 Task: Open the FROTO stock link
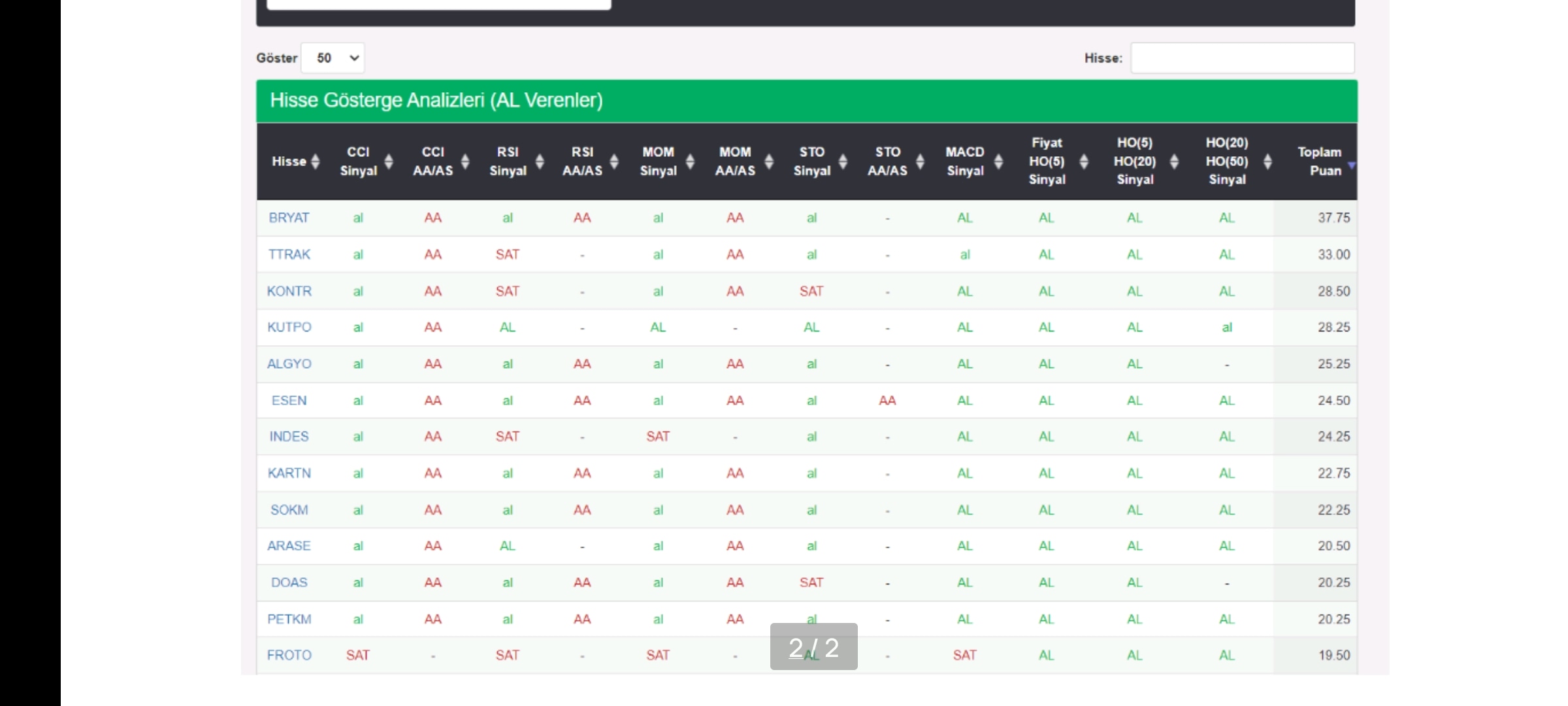(x=289, y=654)
